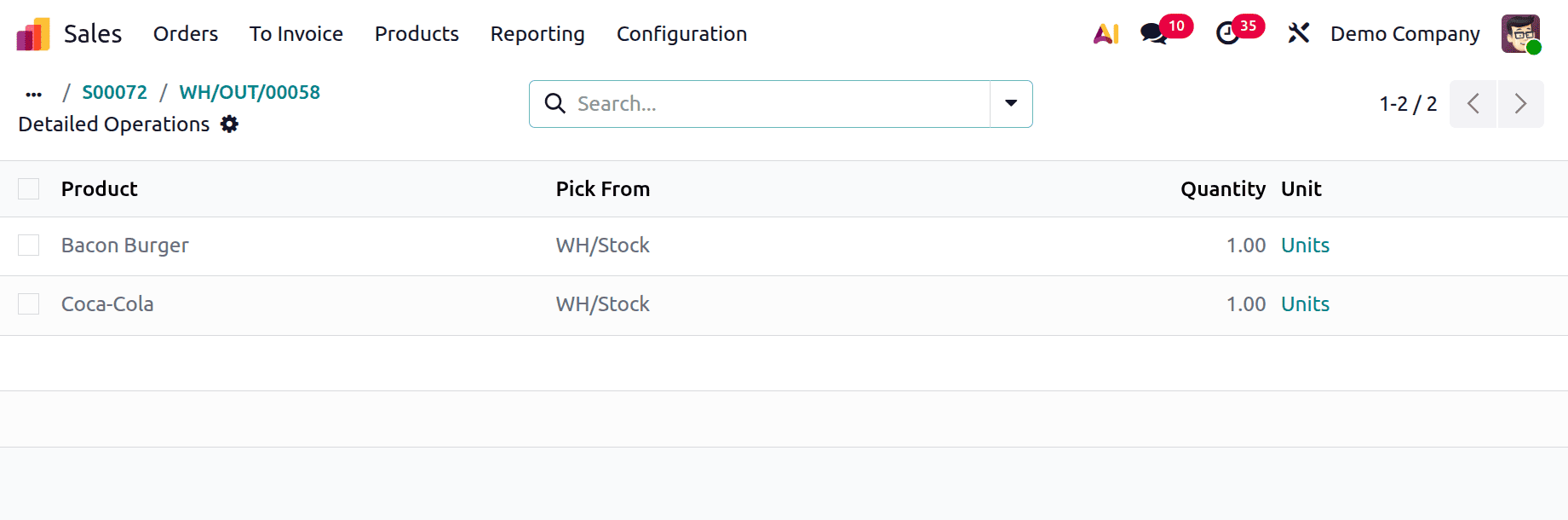Viewport: 1568px width, 520px height.
Task: Click the user avatar picture
Action: tap(1519, 33)
